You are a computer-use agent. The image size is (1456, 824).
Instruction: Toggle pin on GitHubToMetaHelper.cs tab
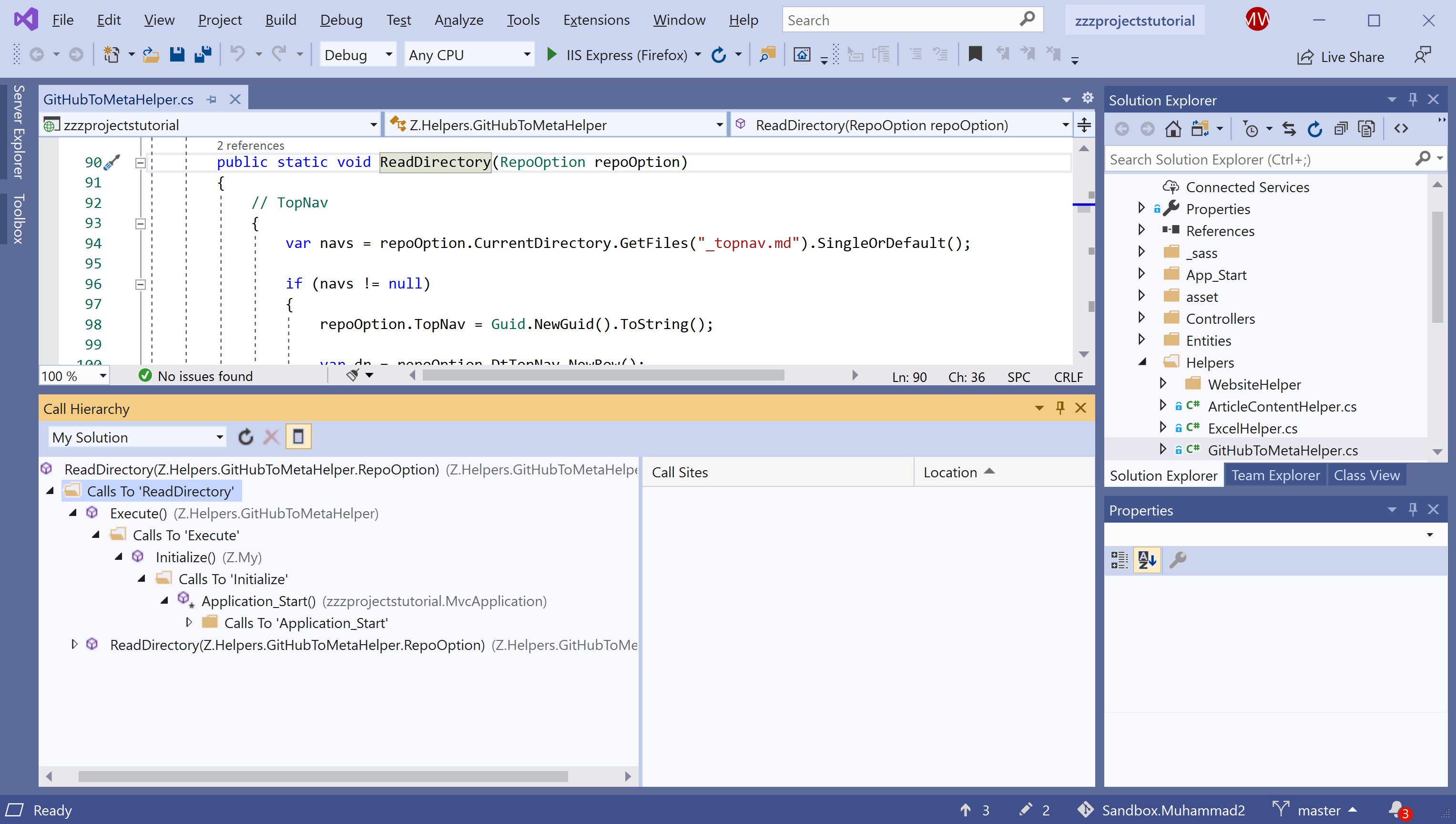tap(212, 100)
